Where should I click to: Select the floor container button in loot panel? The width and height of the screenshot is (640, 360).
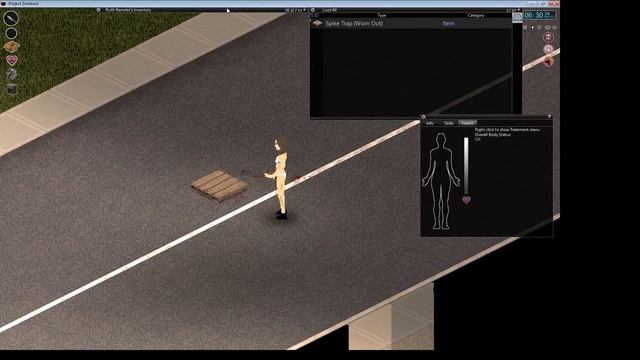point(517,18)
